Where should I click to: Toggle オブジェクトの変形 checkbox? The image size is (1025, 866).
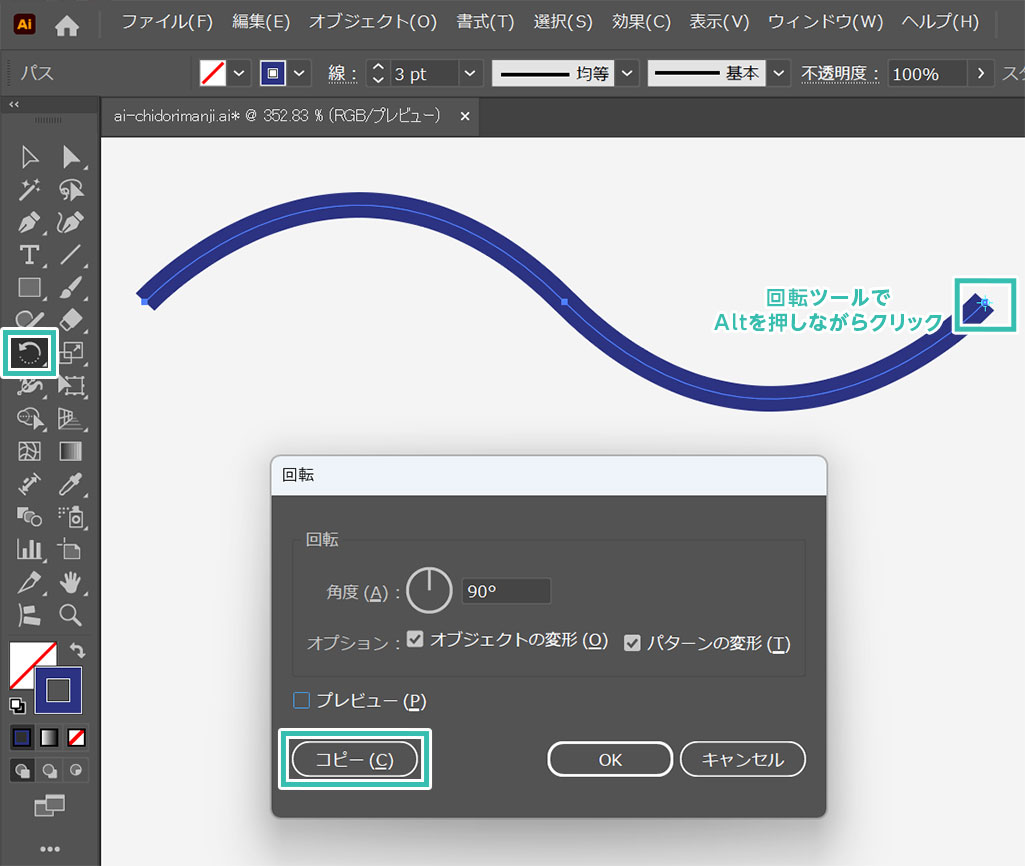415,639
